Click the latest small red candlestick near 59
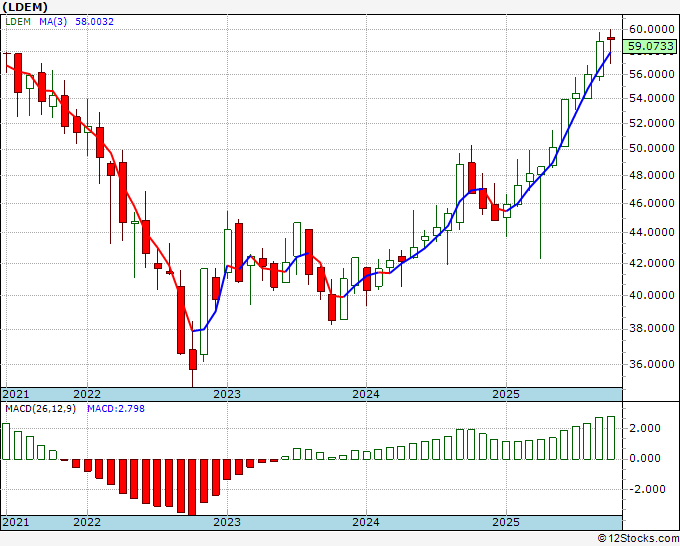Screen dimensions: 680x546 pos(611,39)
